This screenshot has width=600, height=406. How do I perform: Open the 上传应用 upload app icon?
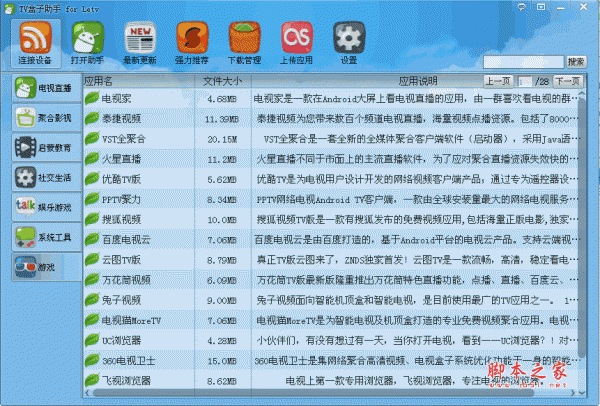[x=297, y=44]
